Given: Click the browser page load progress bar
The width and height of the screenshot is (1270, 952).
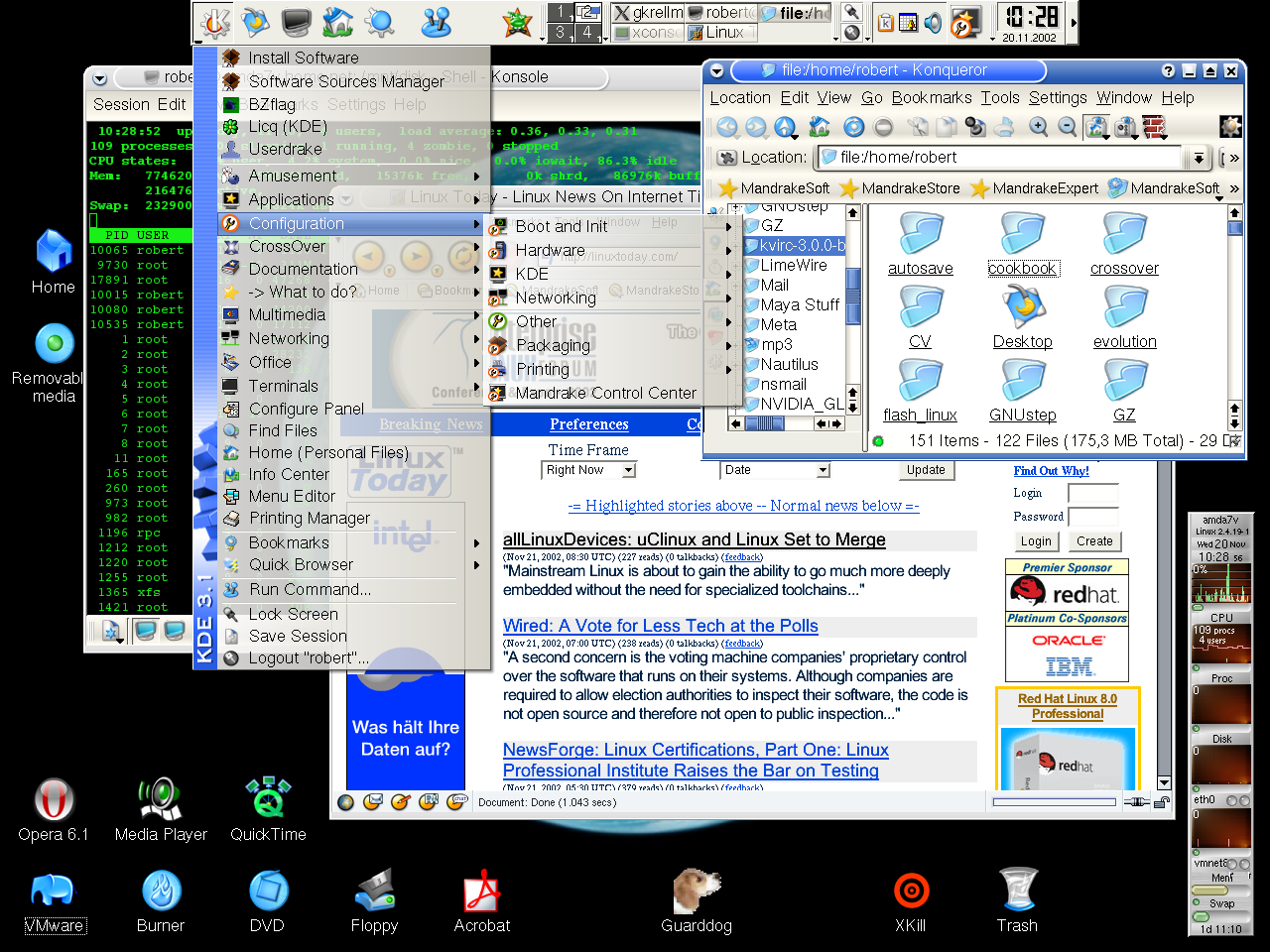Looking at the screenshot, I should coord(1054,802).
